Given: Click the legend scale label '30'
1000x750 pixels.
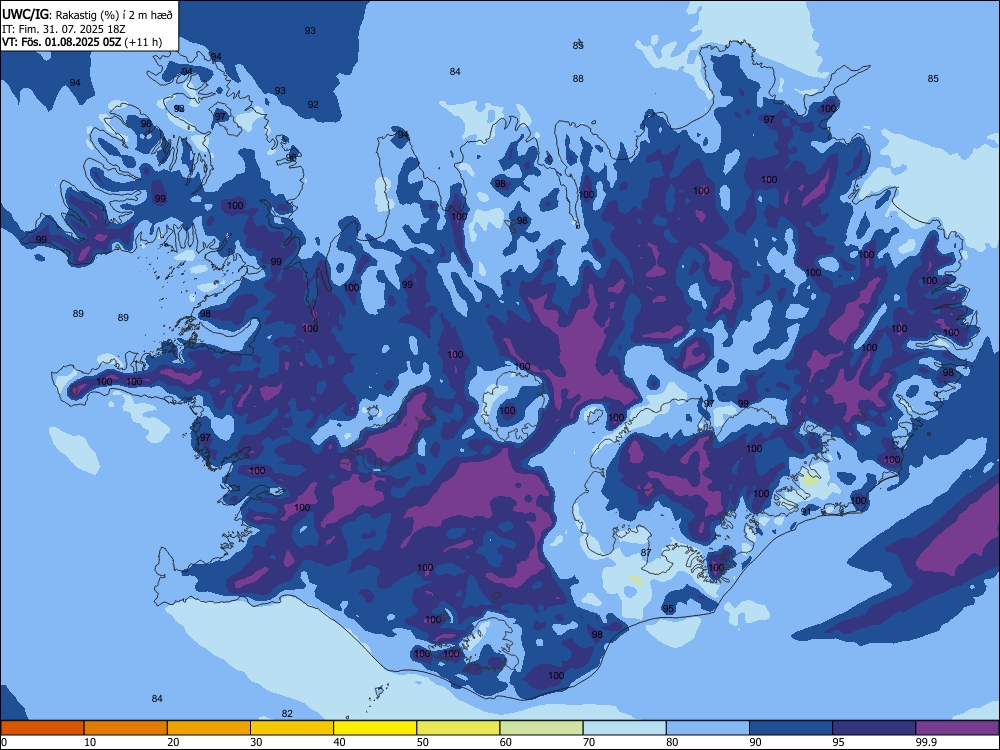Looking at the screenshot, I should (x=256, y=742).
